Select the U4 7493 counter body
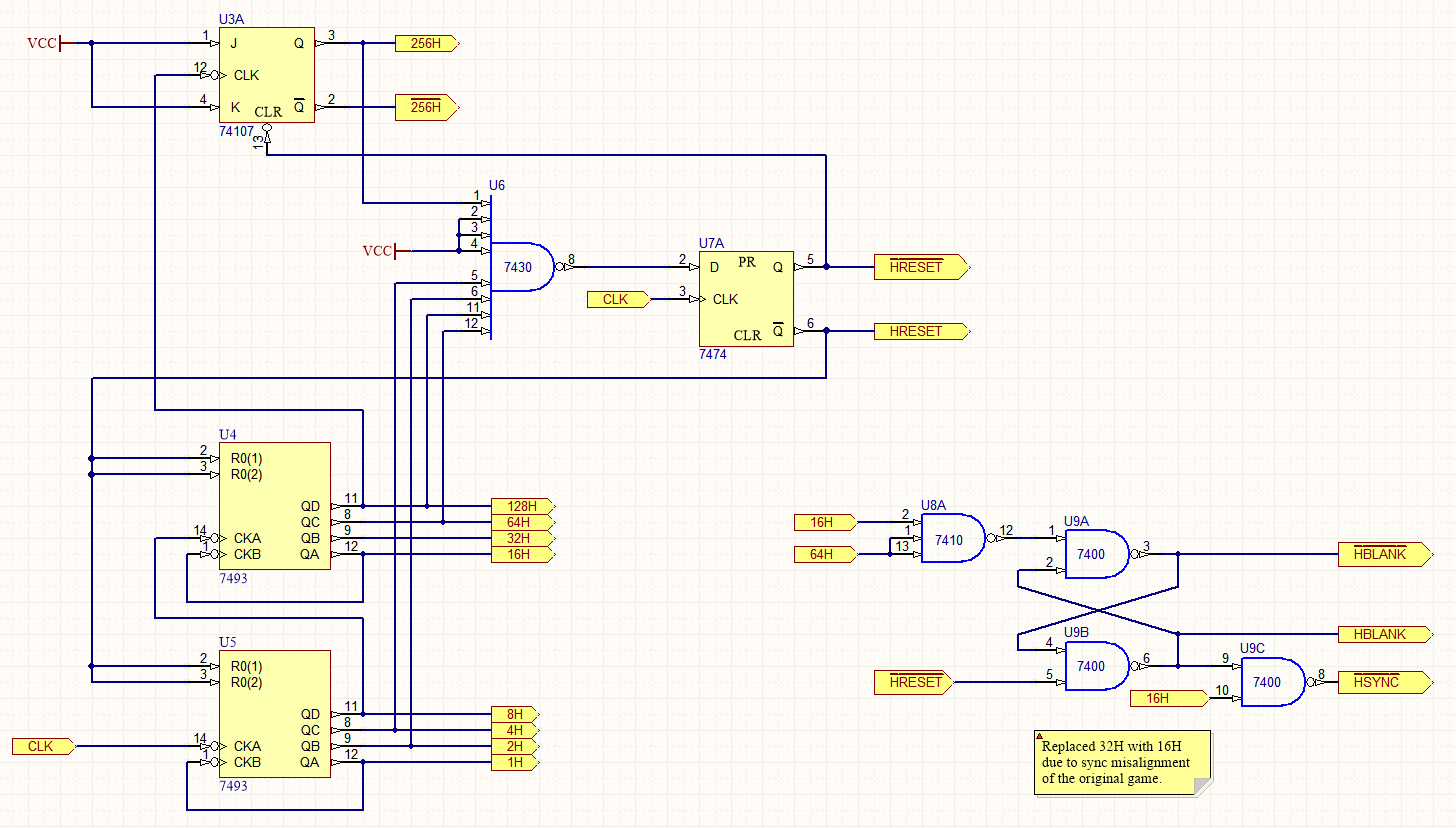1456x828 pixels. (x=275, y=506)
